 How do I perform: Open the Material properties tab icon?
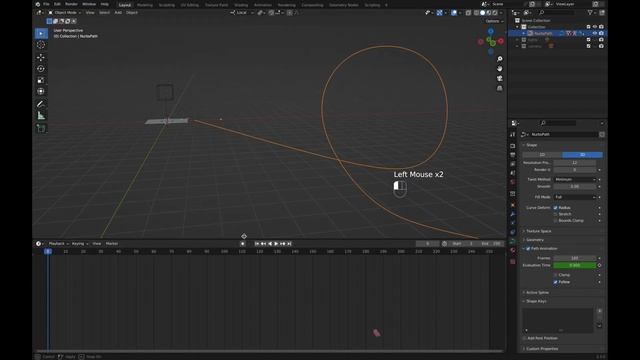pos(513,251)
